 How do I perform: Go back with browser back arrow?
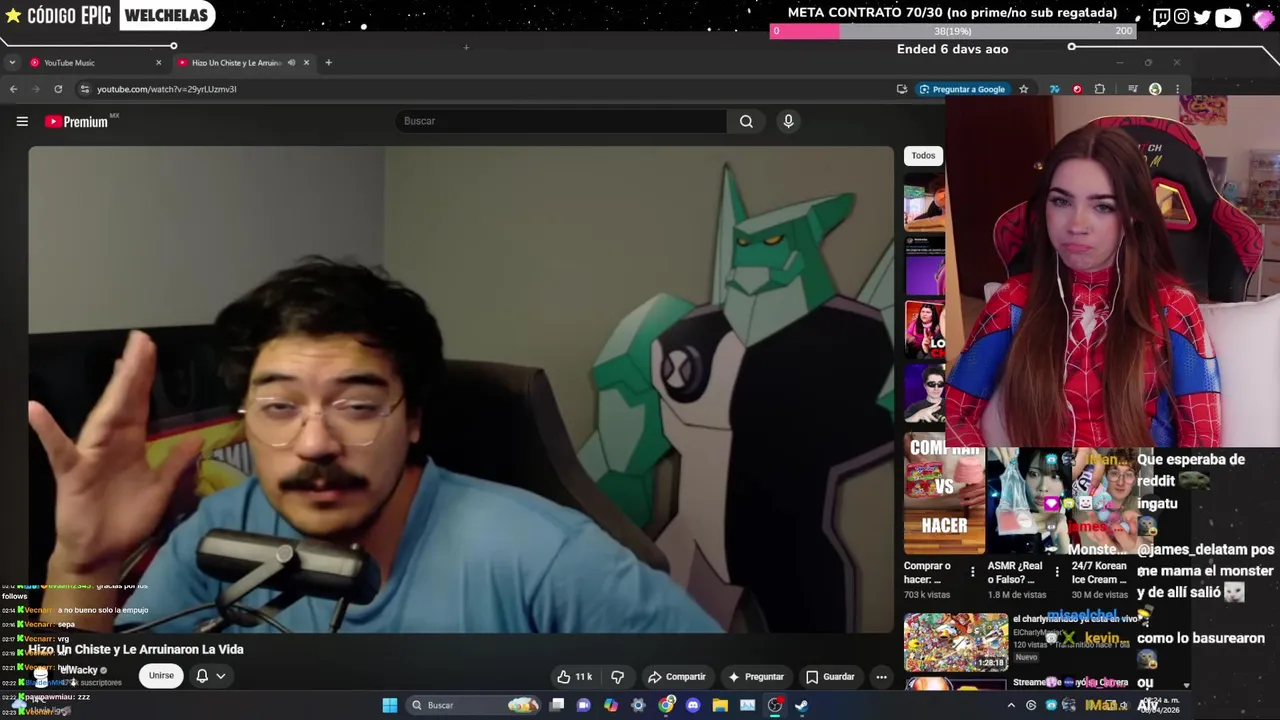(x=13, y=89)
